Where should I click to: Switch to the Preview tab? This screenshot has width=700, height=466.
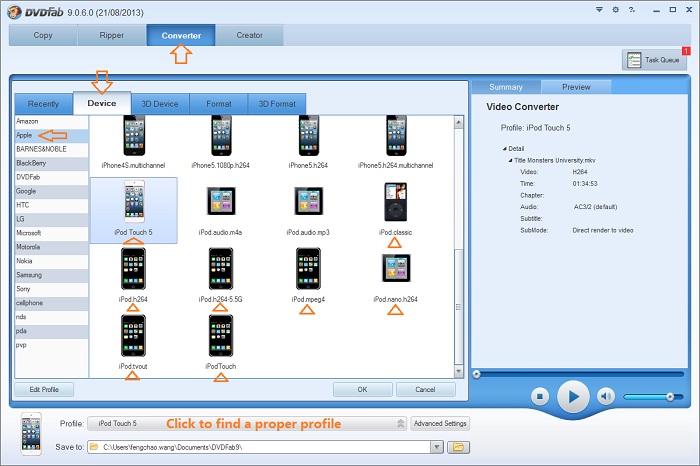[x=576, y=87]
